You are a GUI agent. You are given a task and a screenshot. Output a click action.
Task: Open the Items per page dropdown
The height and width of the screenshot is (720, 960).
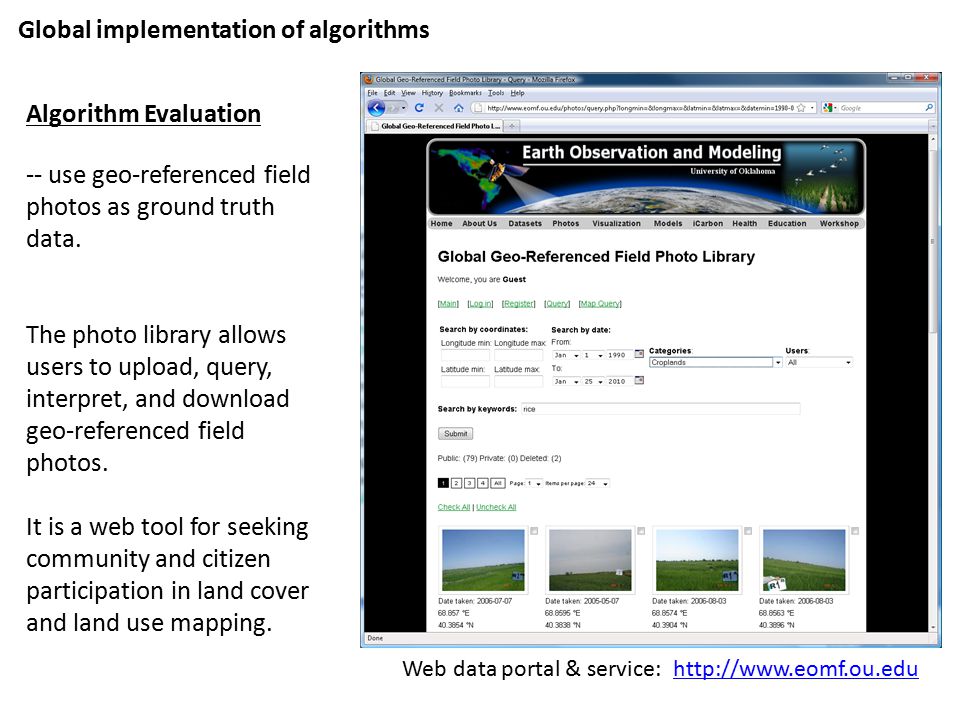pyautogui.click(x=598, y=484)
